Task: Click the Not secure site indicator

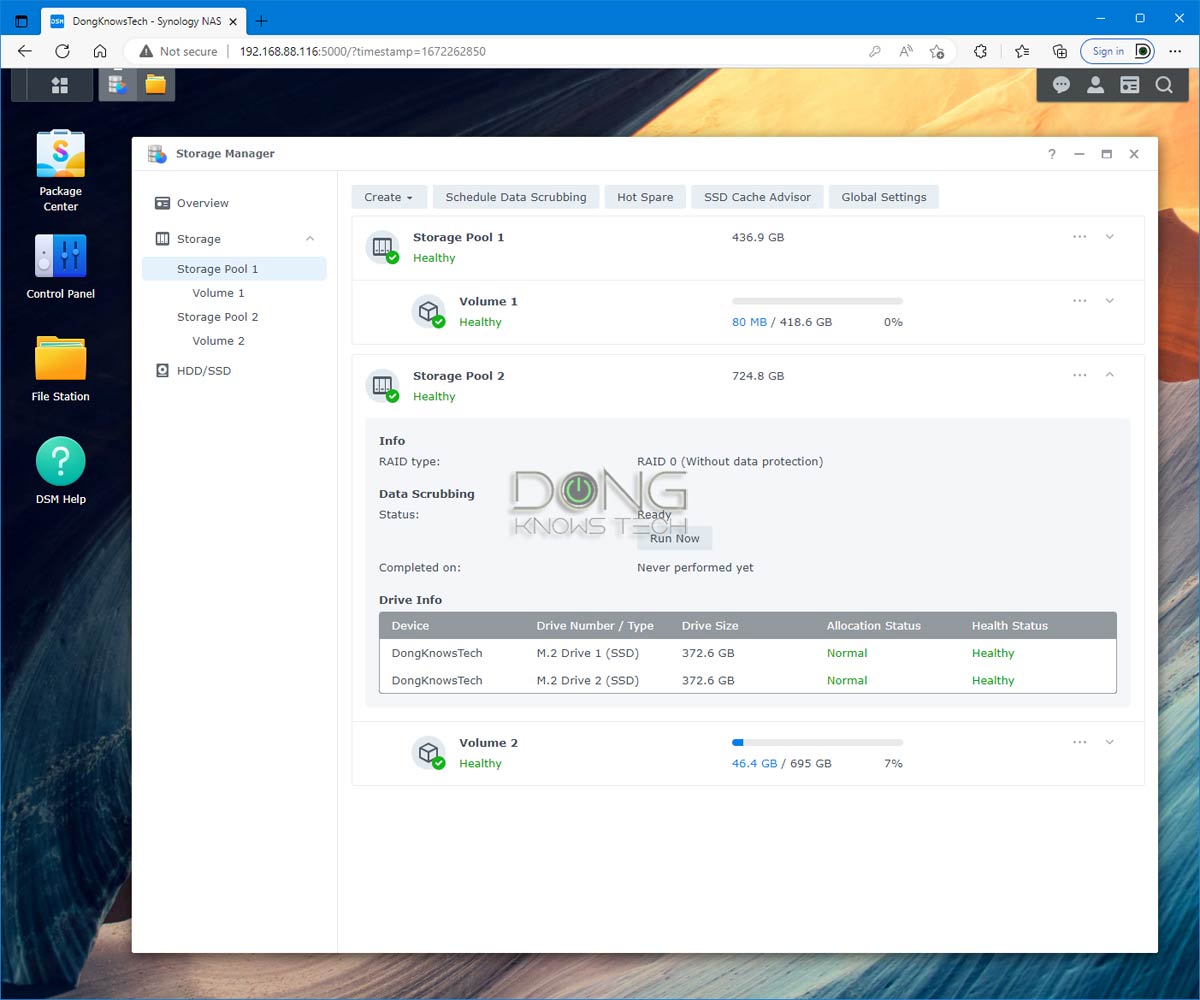Action: tap(178, 51)
